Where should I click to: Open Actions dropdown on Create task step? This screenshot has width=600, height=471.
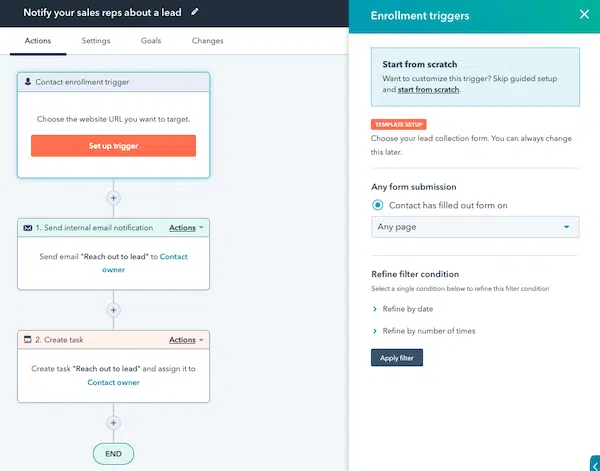(185, 340)
